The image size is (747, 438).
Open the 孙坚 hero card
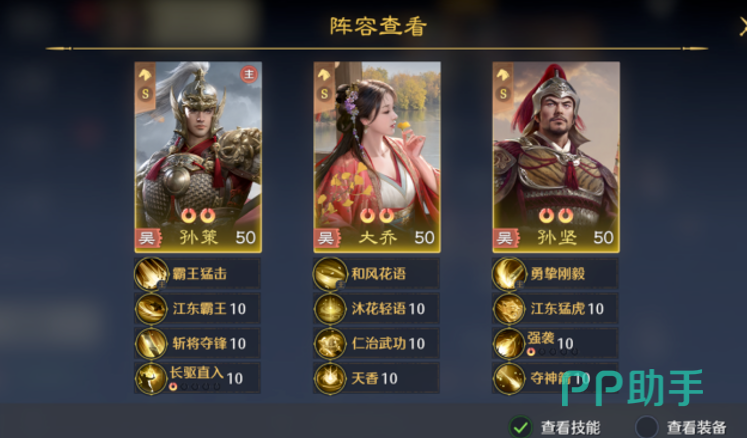pyautogui.click(x=556, y=157)
